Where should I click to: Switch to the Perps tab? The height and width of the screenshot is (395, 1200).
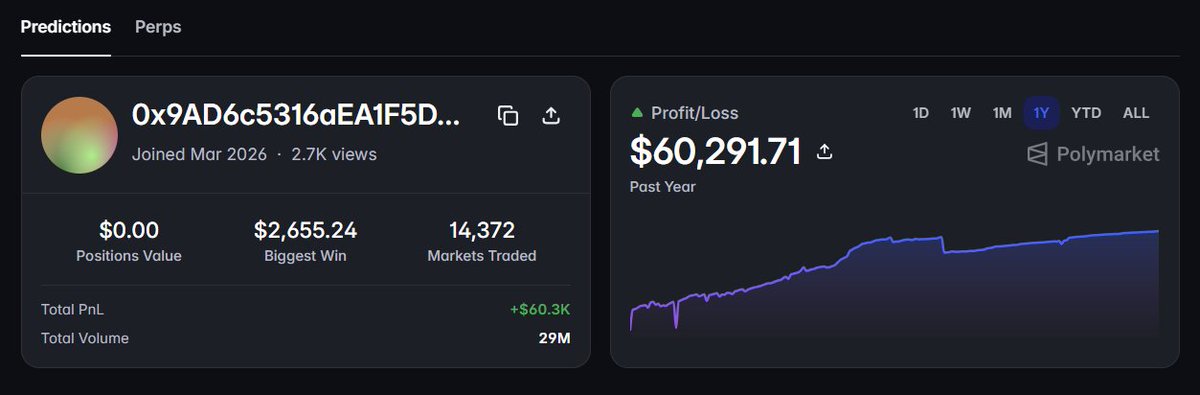pyautogui.click(x=158, y=27)
